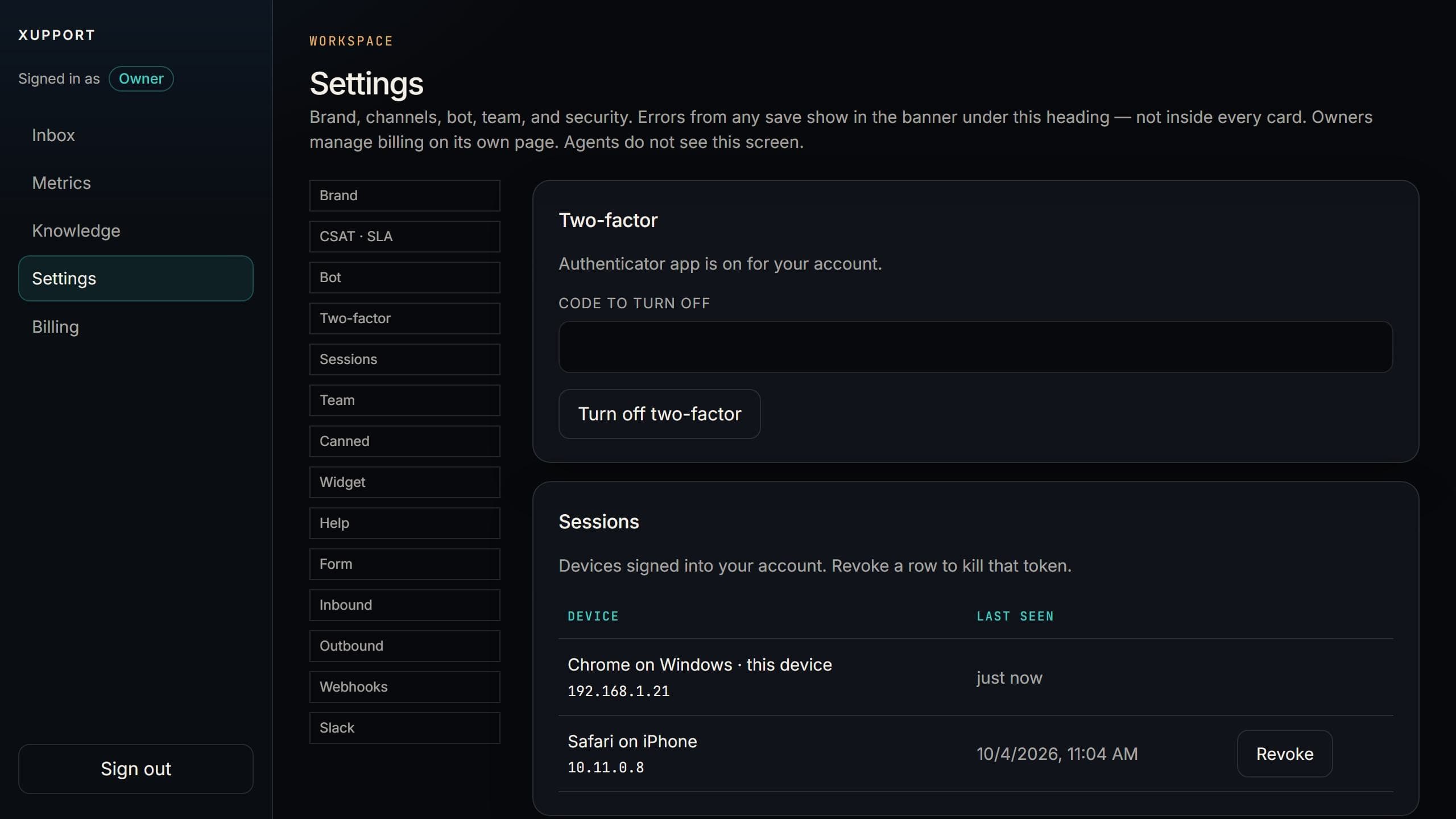
Task: Open the Knowledge section
Action: tap(135, 230)
